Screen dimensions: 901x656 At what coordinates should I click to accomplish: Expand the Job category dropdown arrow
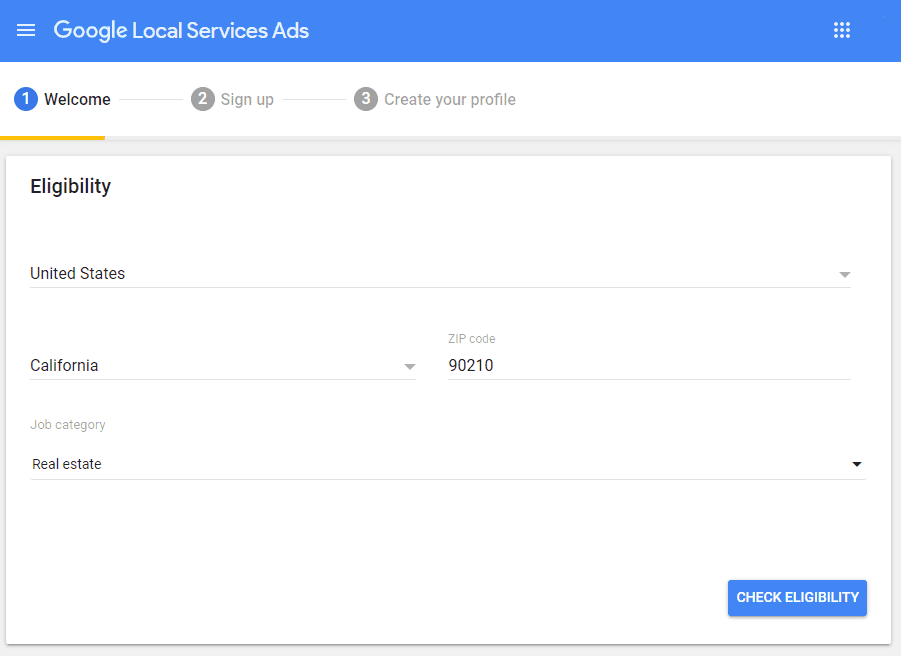pyautogui.click(x=856, y=464)
